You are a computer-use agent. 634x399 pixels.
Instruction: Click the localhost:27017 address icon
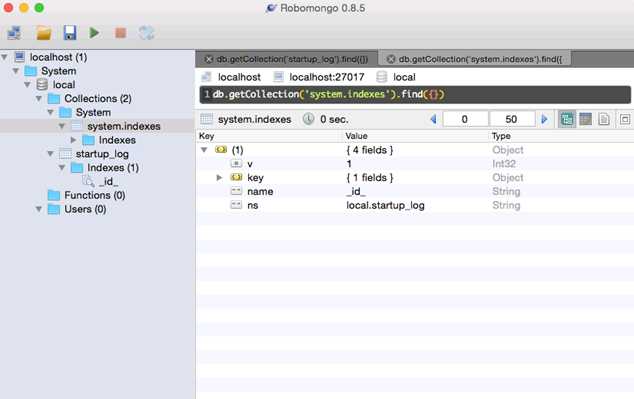coord(278,77)
